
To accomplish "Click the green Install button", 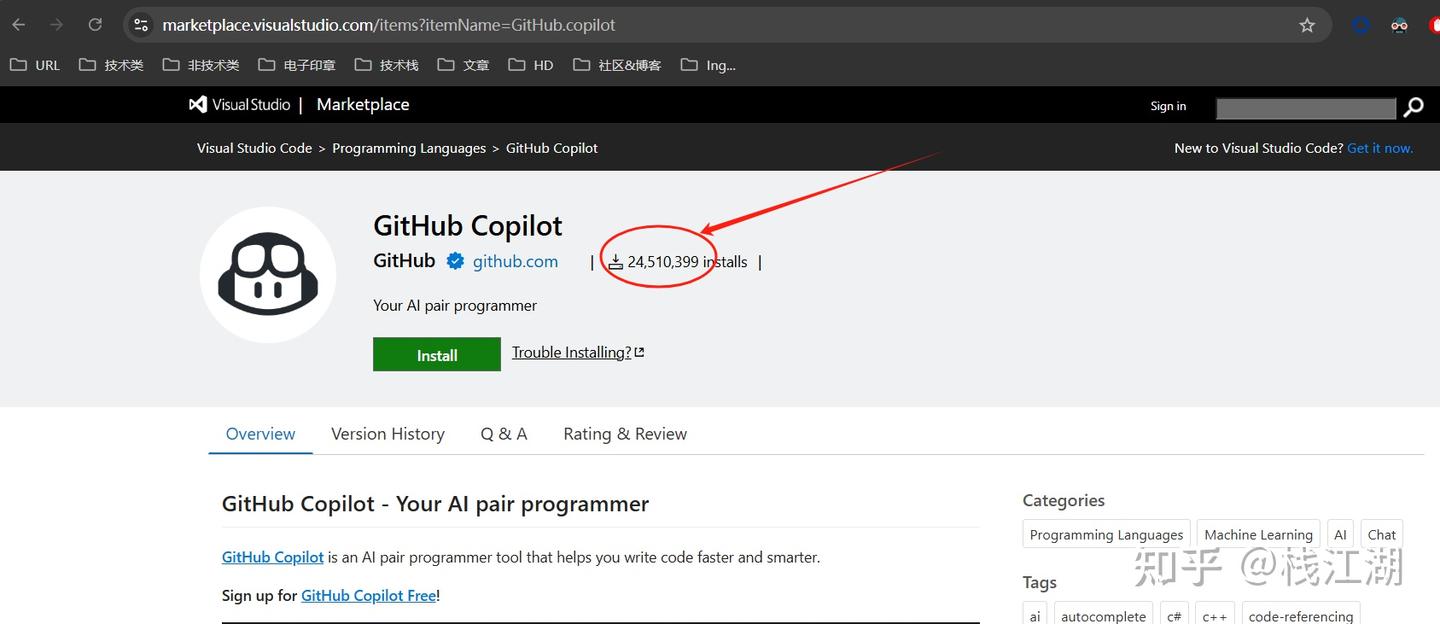I will (x=436, y=354).
